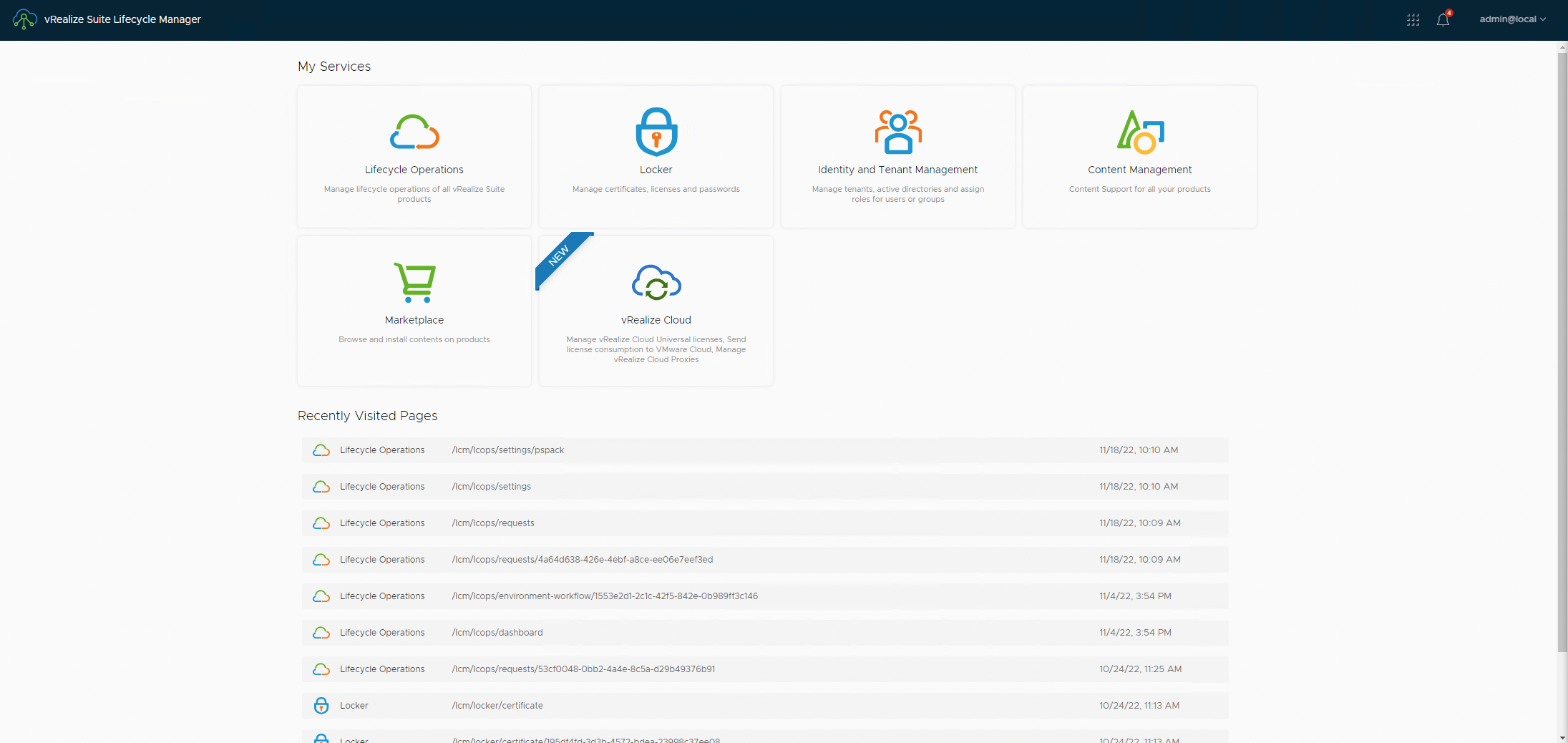Click the Recently Visited Pages heading
Image resolution: width=1568 pixels, height=743 pixels.
tap(368, 416)
